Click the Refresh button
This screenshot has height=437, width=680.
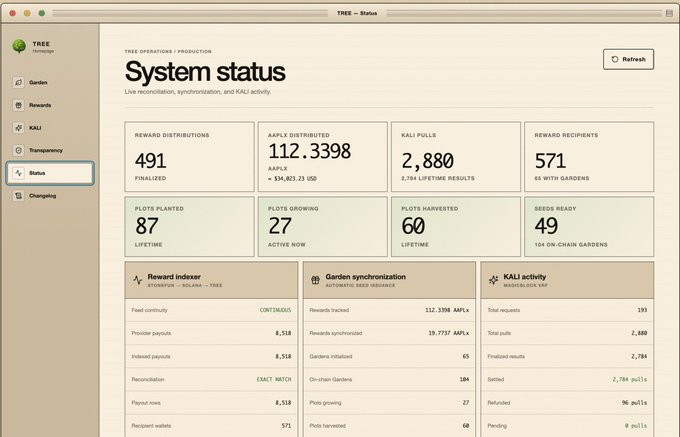pyautogui.click(x=628, y=59)
